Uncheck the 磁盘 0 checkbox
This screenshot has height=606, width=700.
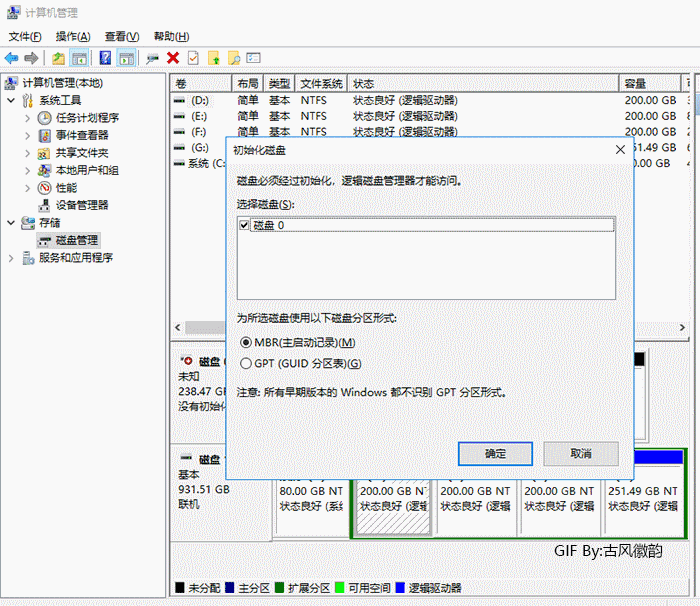coord(244,225)
